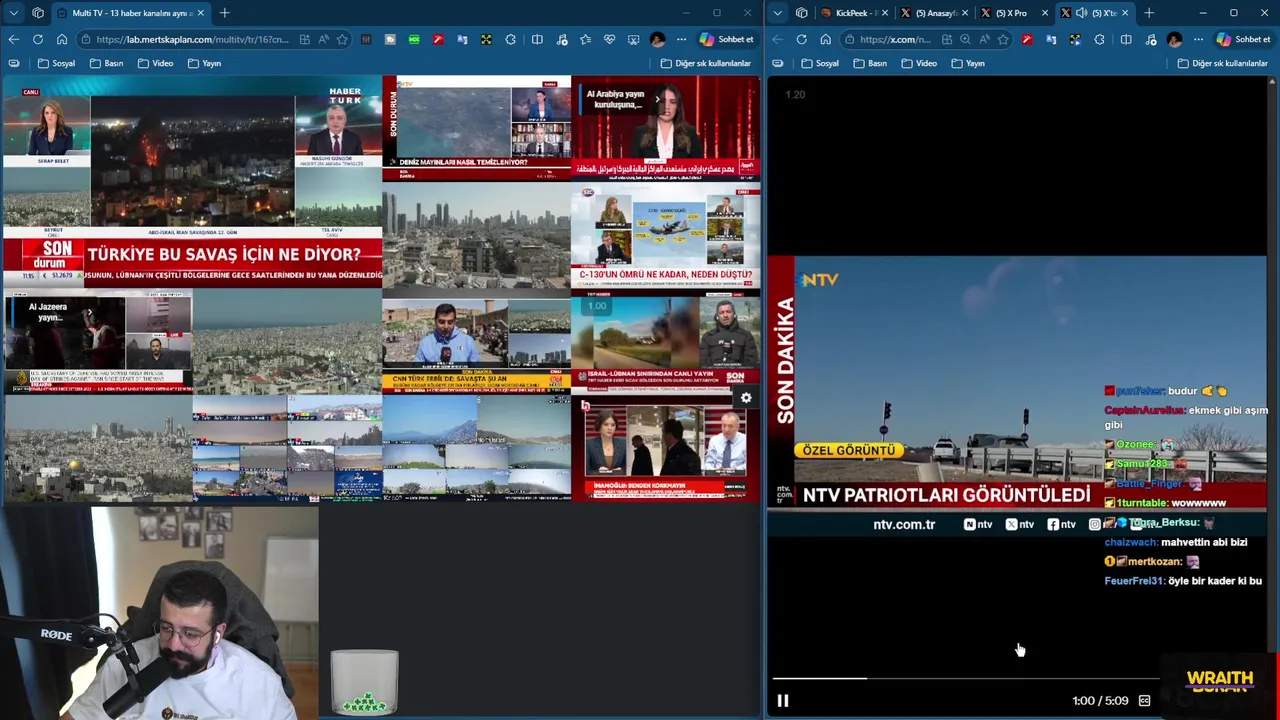Open a new tab in right window

(x=1149, y=13)
